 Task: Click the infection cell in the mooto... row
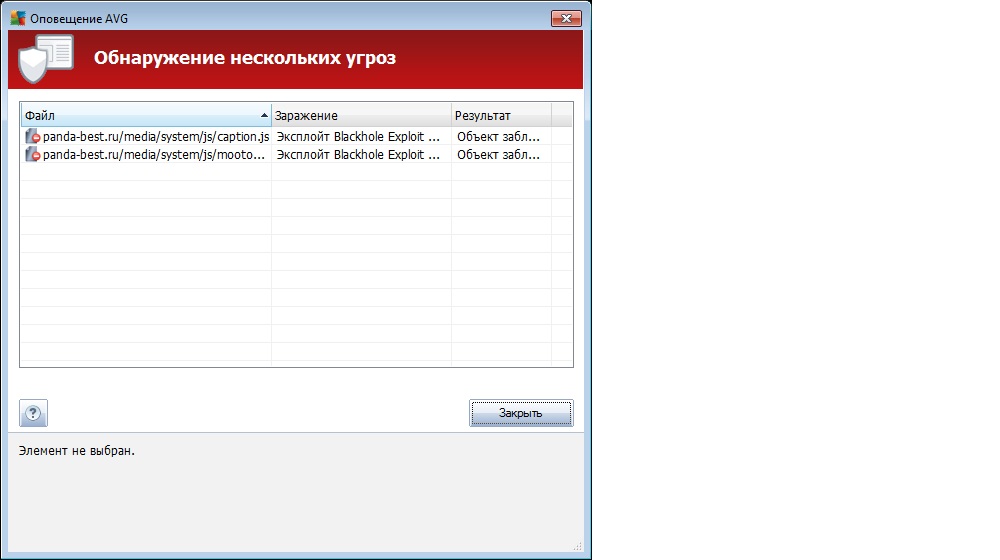coord(358,154)
